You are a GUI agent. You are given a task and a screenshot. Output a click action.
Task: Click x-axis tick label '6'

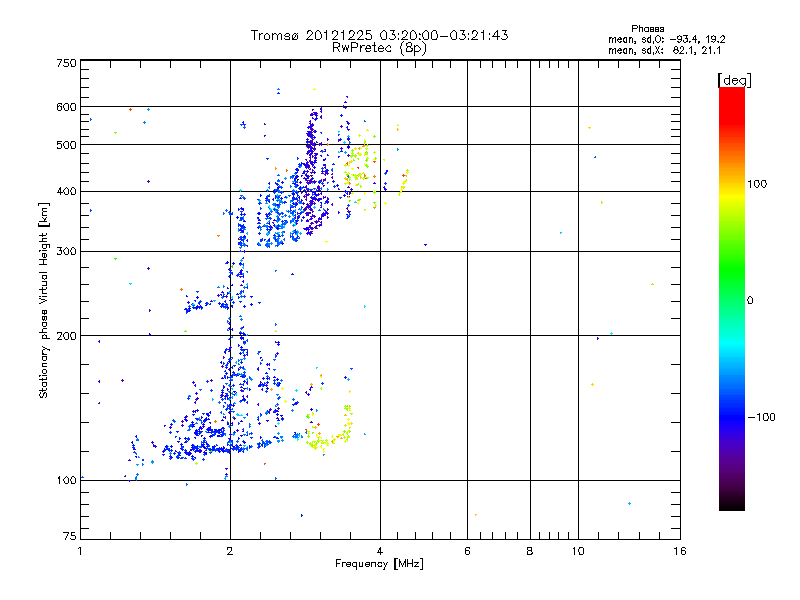tap(467, 551)
